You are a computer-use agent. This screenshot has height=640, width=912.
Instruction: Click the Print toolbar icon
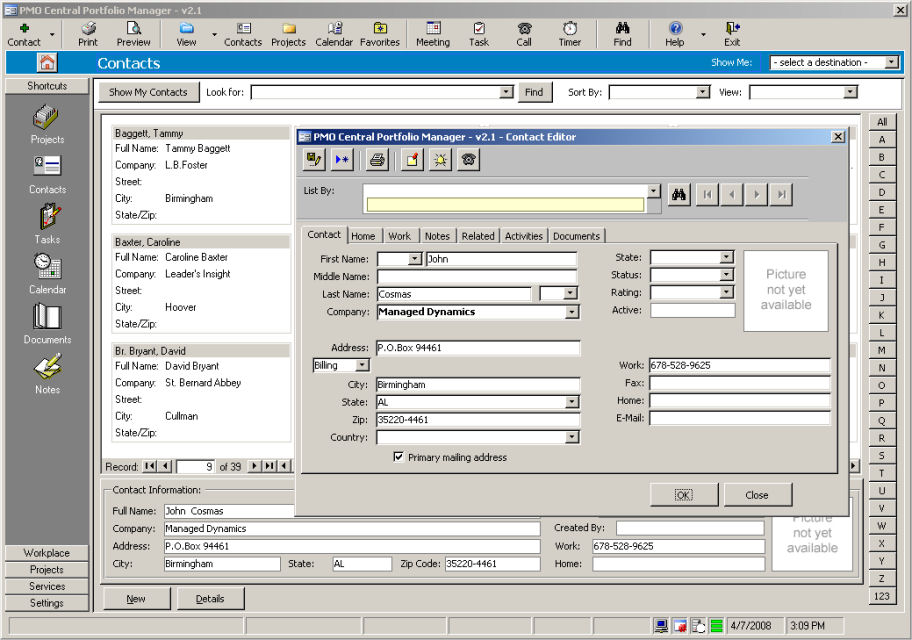(88, 34)
